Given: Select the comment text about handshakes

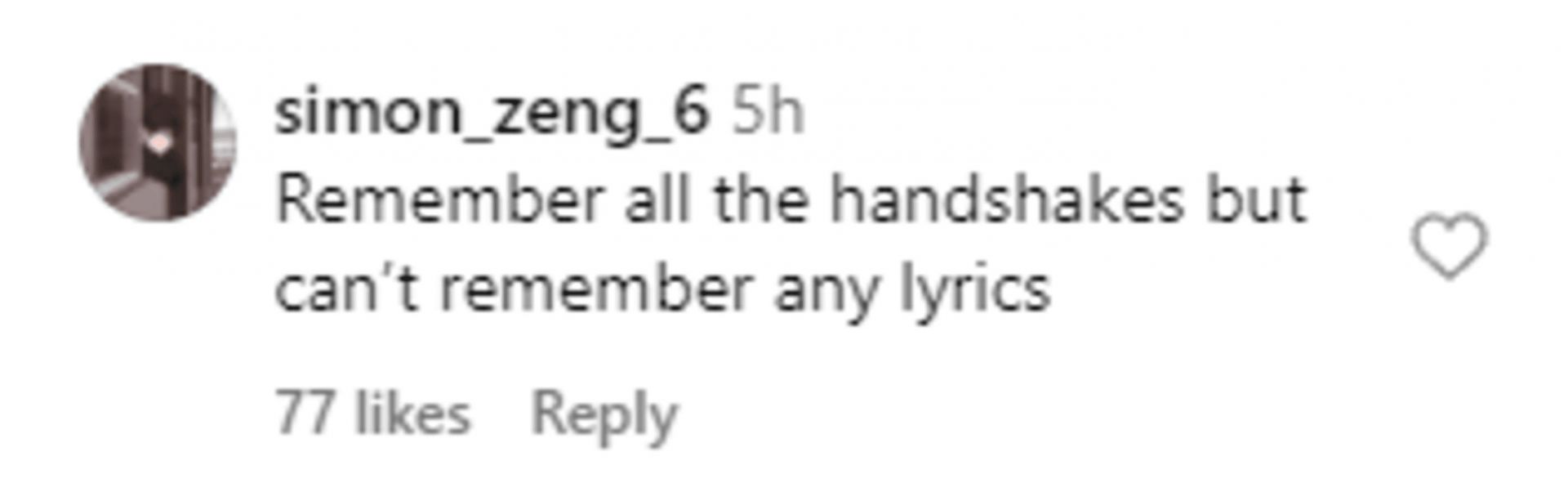Looking at the screenshot, I should click(x=791, y=244).
